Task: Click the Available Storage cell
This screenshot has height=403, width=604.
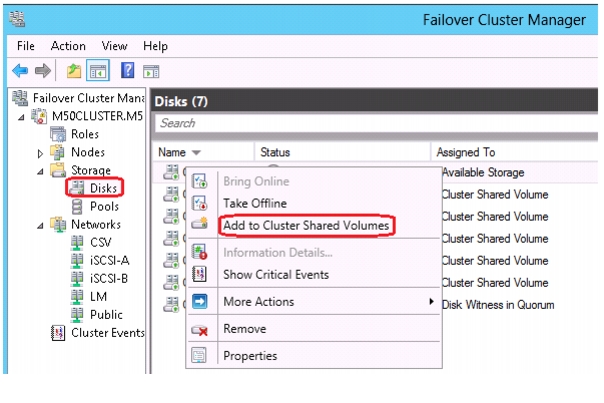Action: [x=483, y=172]
